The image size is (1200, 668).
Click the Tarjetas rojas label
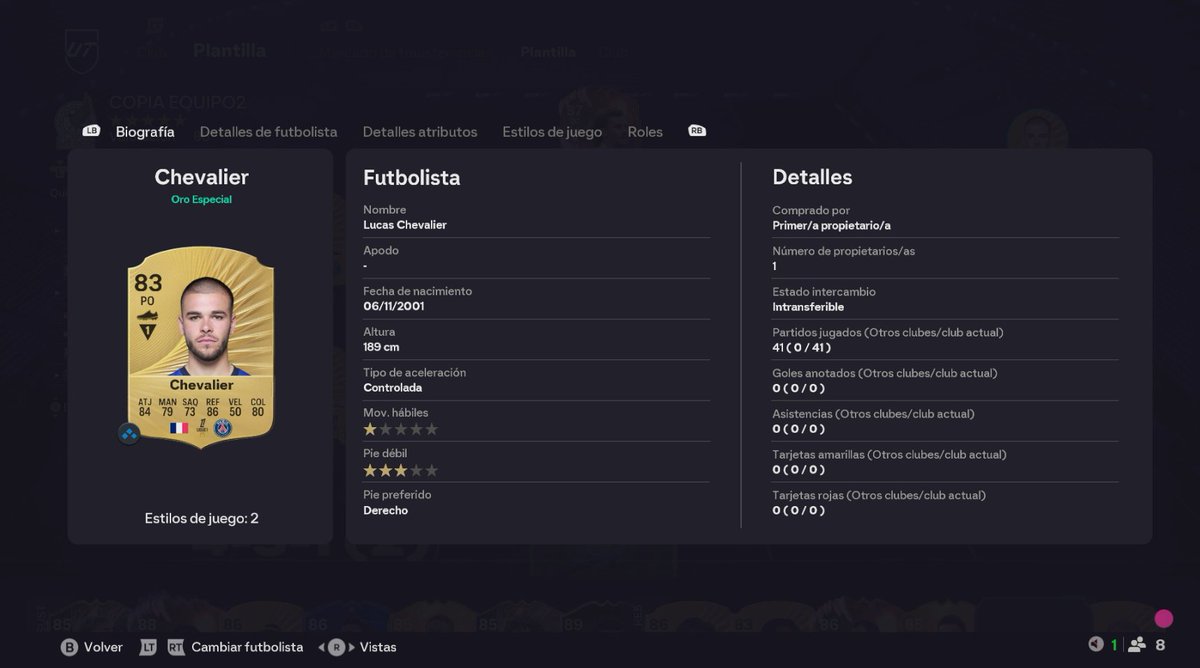tap(879, 495)
